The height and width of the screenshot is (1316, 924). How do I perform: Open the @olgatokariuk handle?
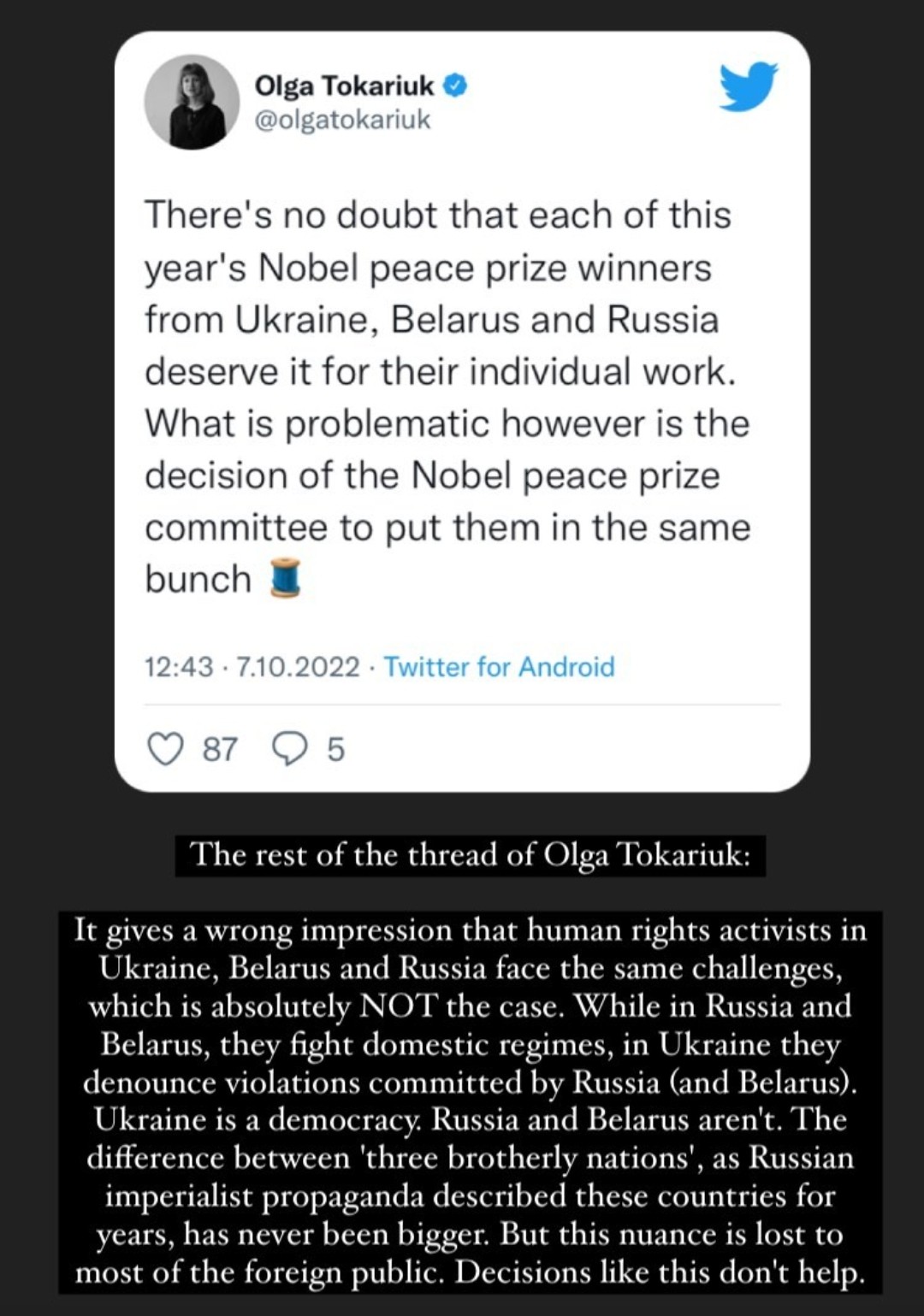pyautogui.click(x=342, y=120)
